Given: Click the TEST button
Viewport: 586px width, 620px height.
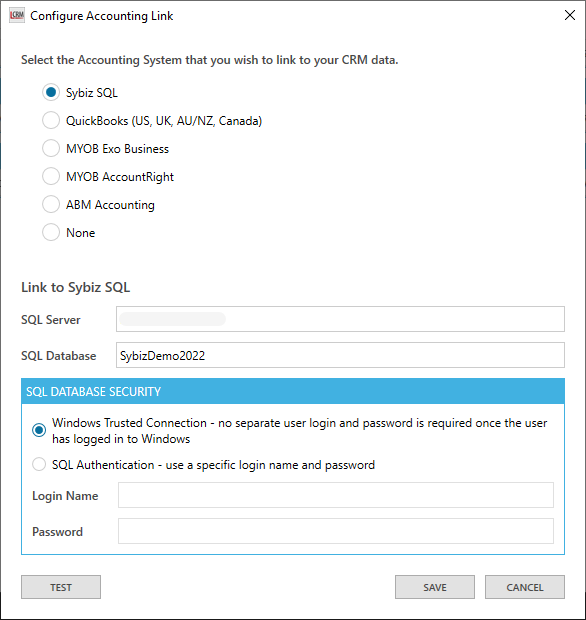Looking at the screenshot, I should [61, 587].
